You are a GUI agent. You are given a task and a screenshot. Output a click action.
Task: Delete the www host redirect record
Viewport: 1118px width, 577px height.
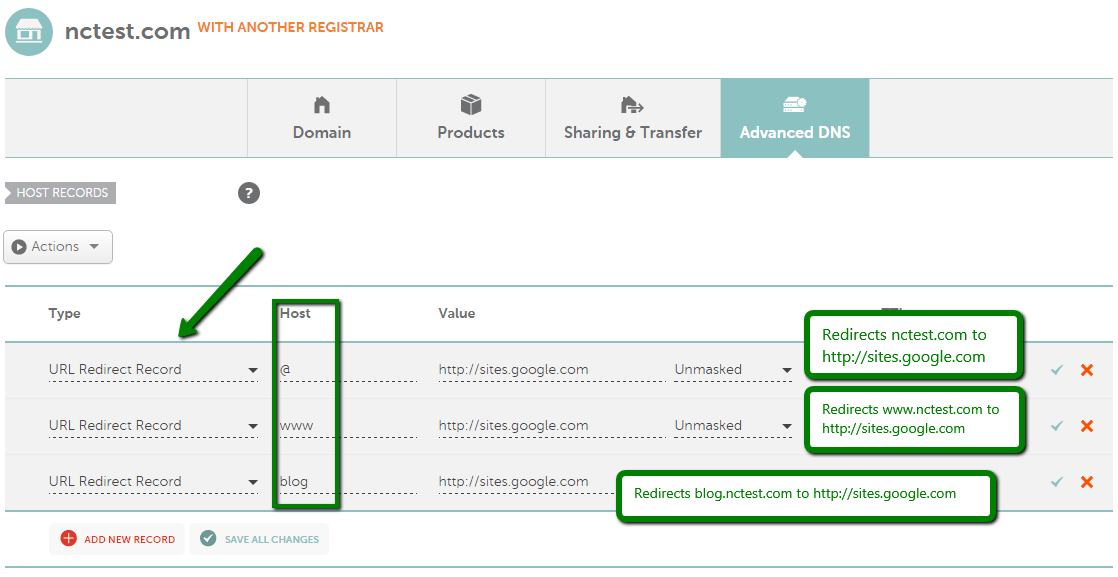coord(1087,426)
